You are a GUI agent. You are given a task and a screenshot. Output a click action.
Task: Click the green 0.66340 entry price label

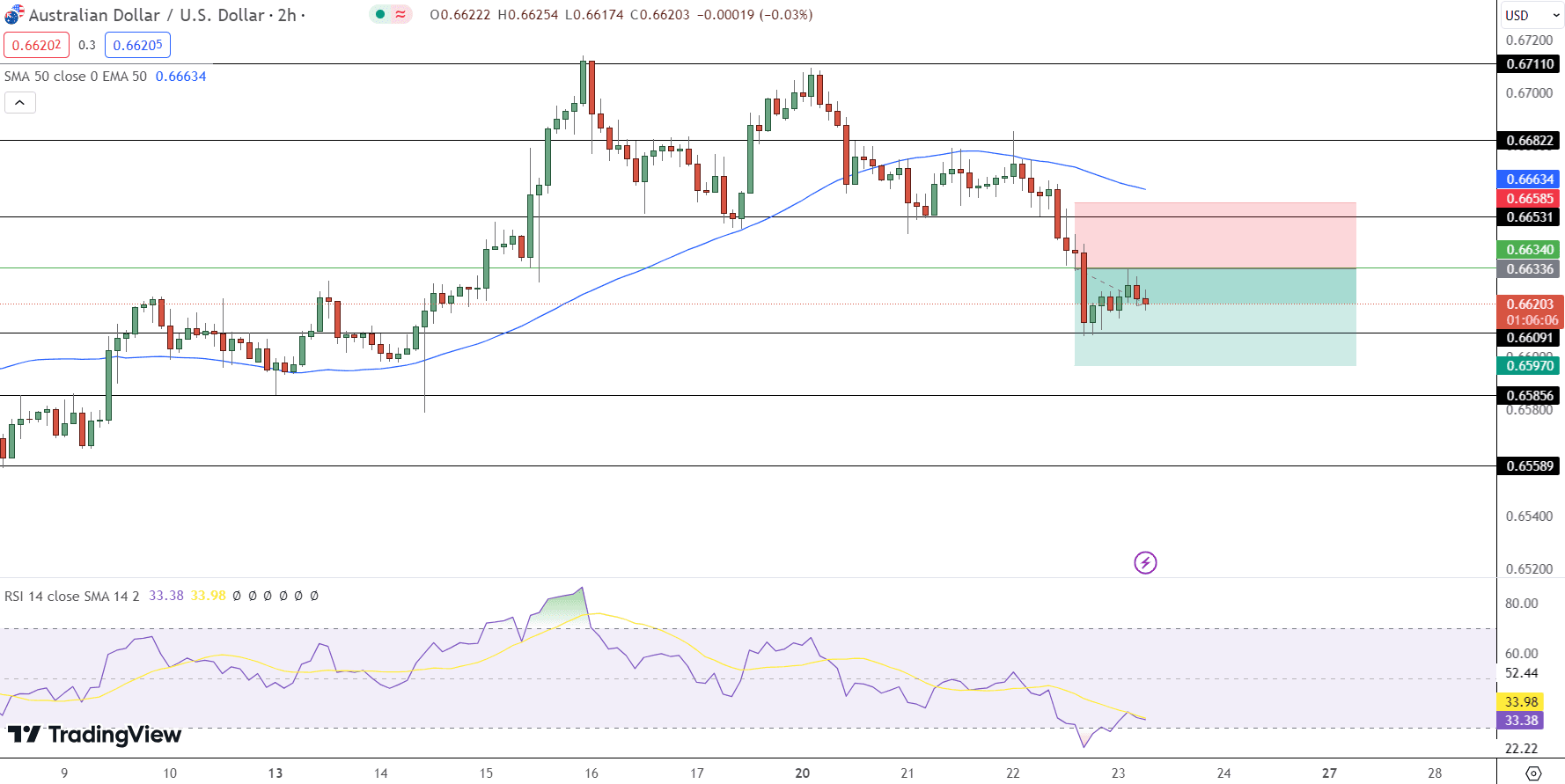tap(1530, 250)
